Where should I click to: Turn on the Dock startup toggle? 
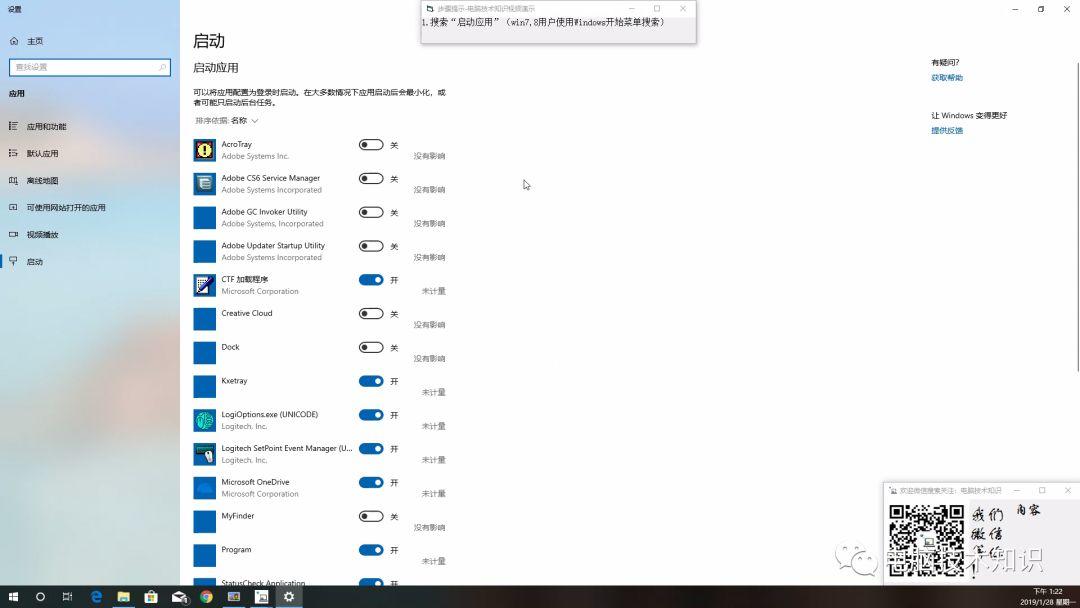(x=371, y=347)
